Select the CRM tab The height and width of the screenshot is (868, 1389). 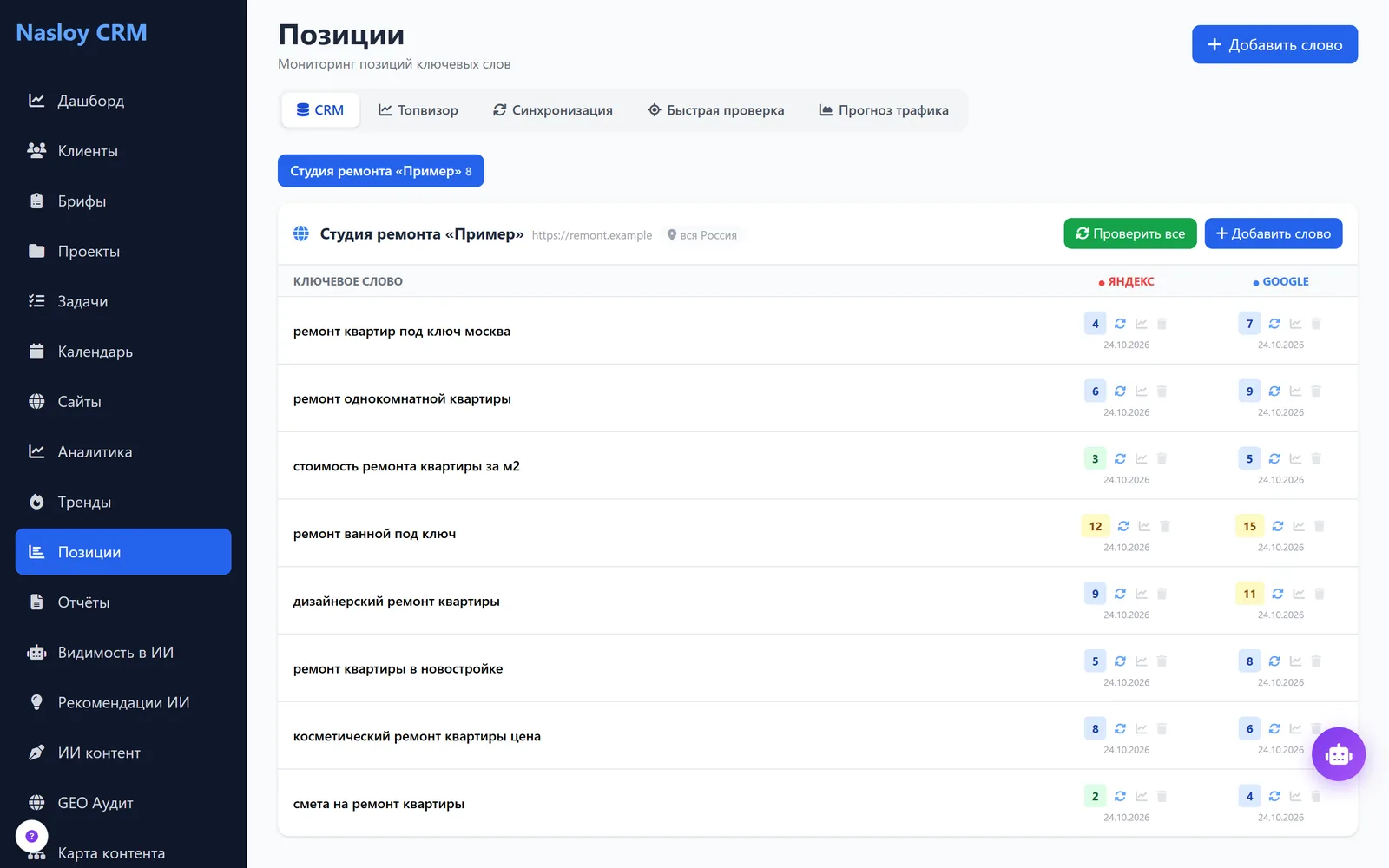click(x=320, y=110)
